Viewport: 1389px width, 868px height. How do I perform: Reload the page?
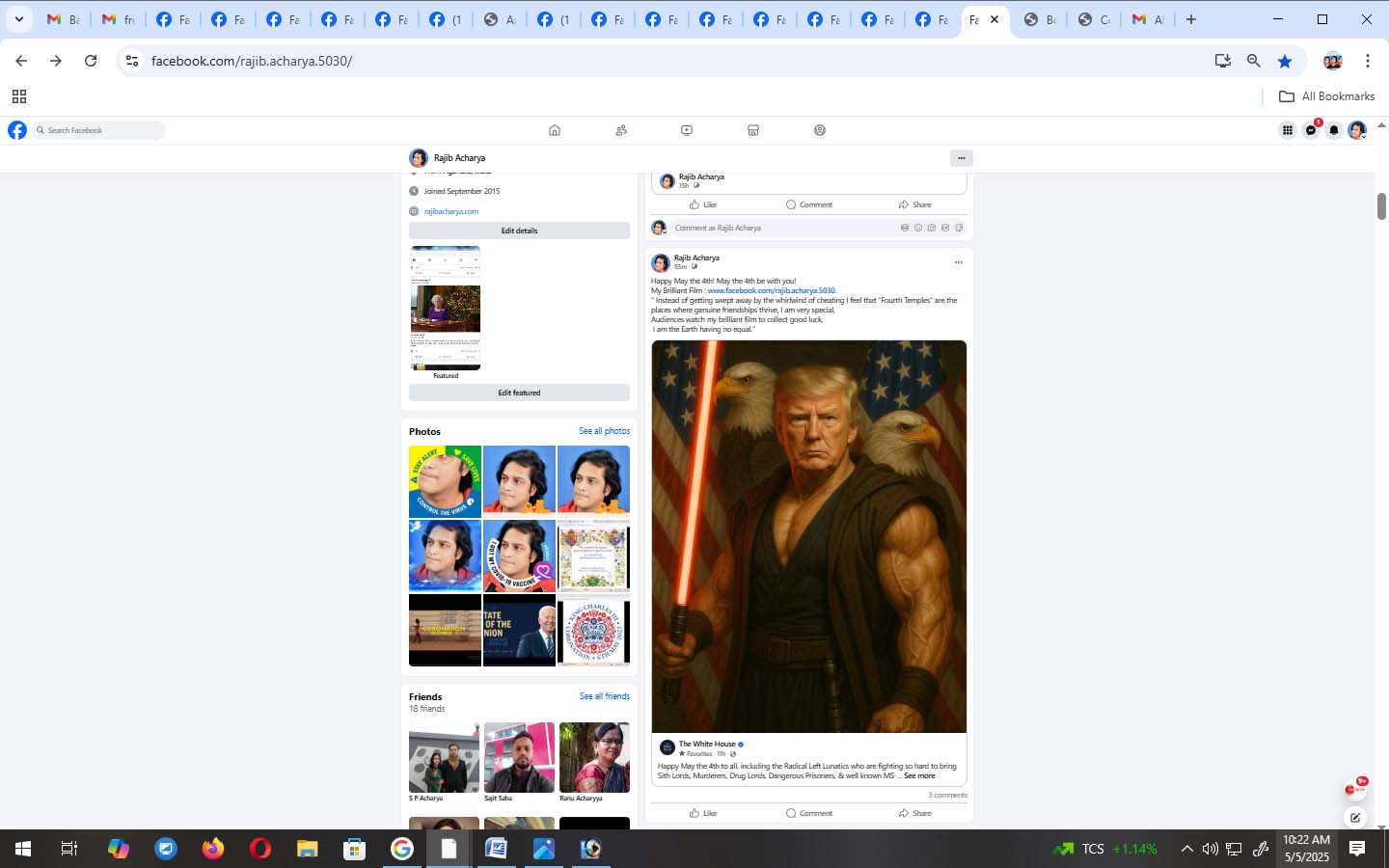[x=91, y=61]
